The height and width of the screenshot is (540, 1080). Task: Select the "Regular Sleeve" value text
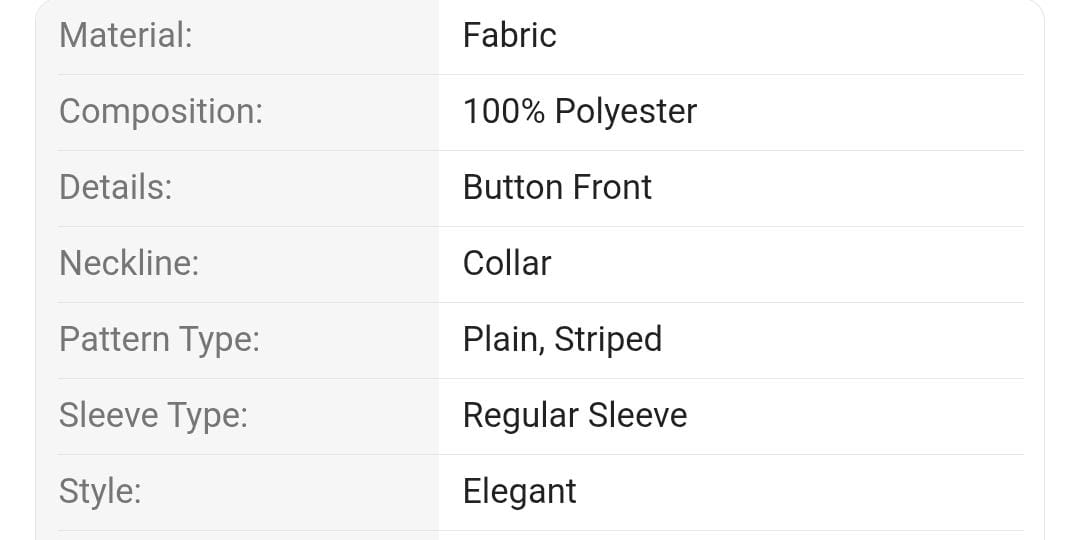click(575, 416)
